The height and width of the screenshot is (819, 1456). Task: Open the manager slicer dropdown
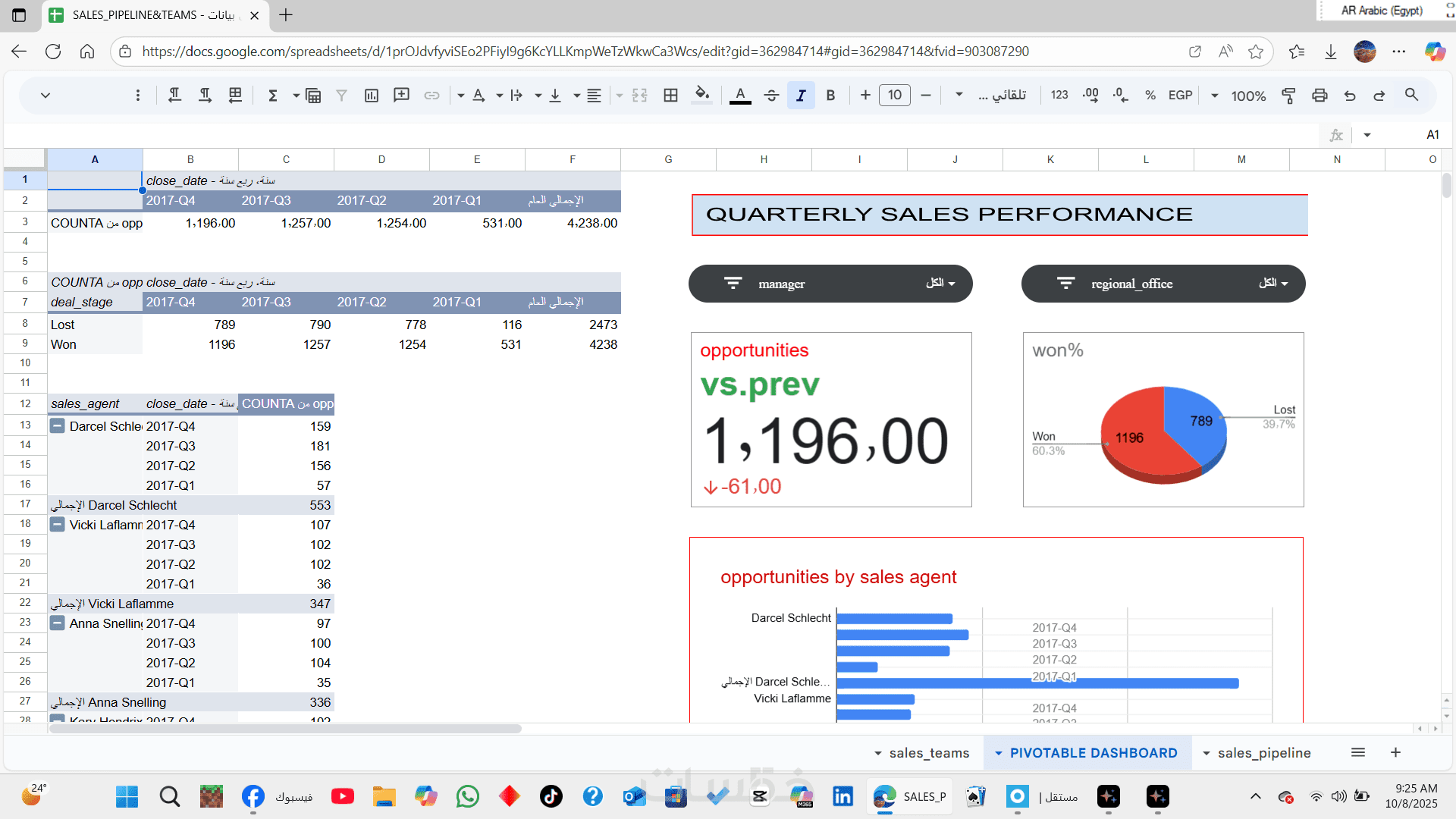pyautogui.click(x=940, y=284)
